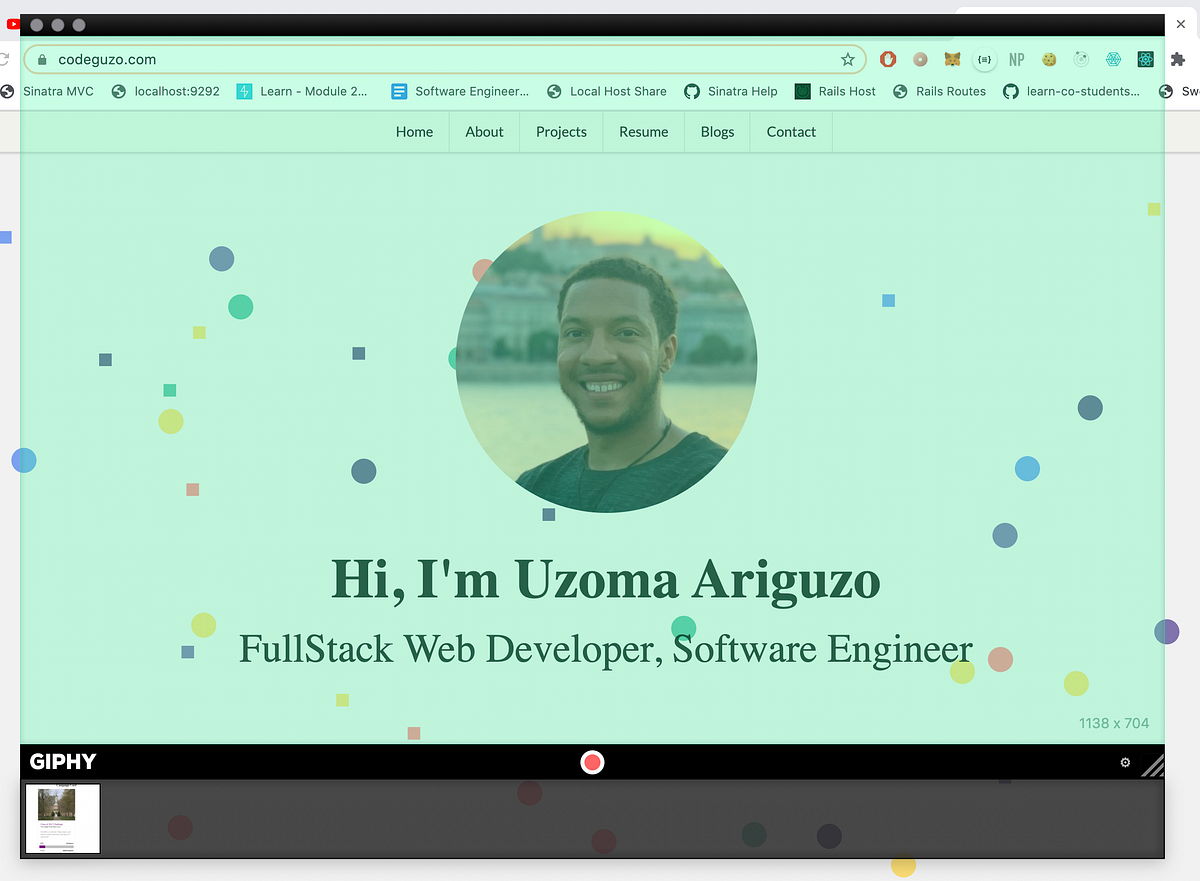Open GIPHY Capture settings gear
The image size is (1200, 881).
pyautogui.click(x=1124, y=762)
